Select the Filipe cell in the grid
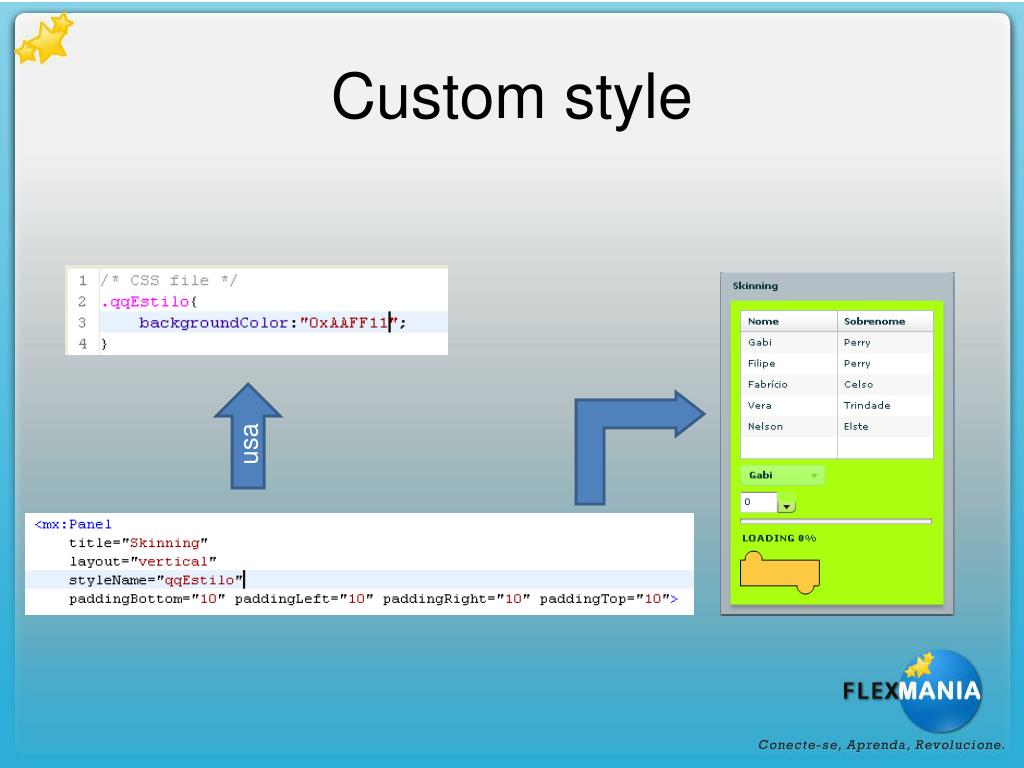Viewport: 1024px width, 768px height. [789, 363]
